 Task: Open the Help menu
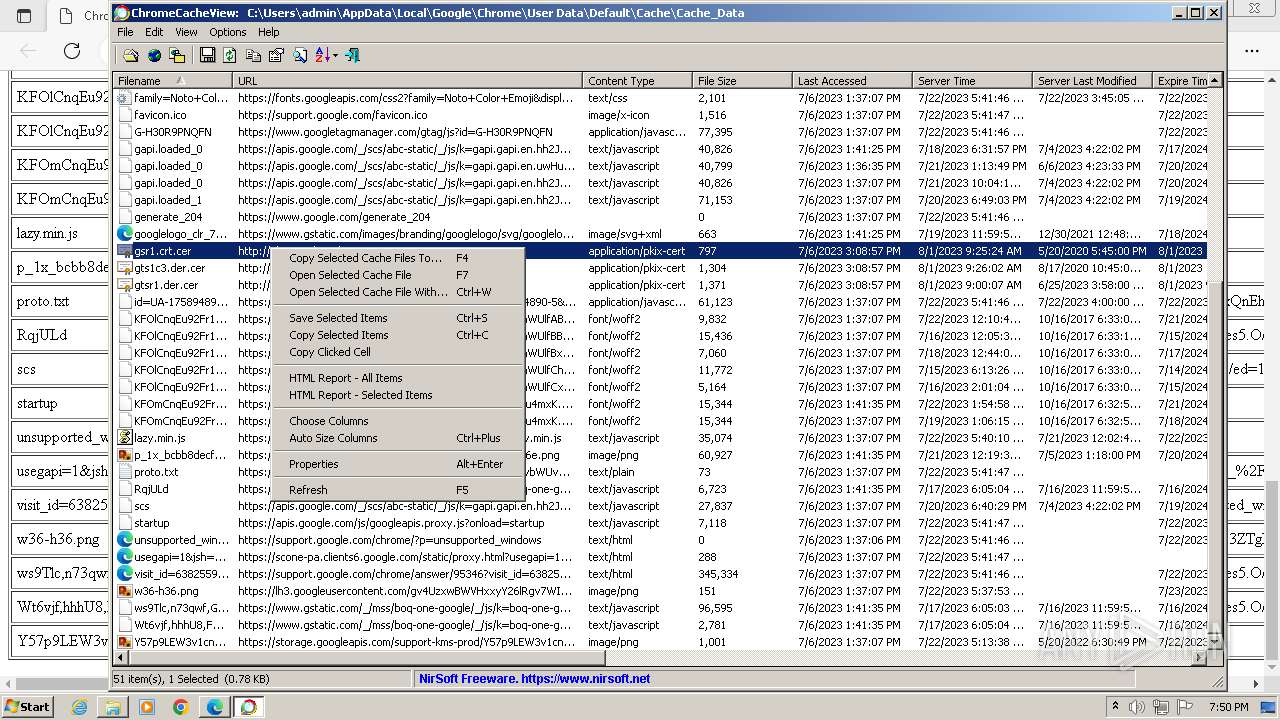pyautogui.click(x=269, y=32)
